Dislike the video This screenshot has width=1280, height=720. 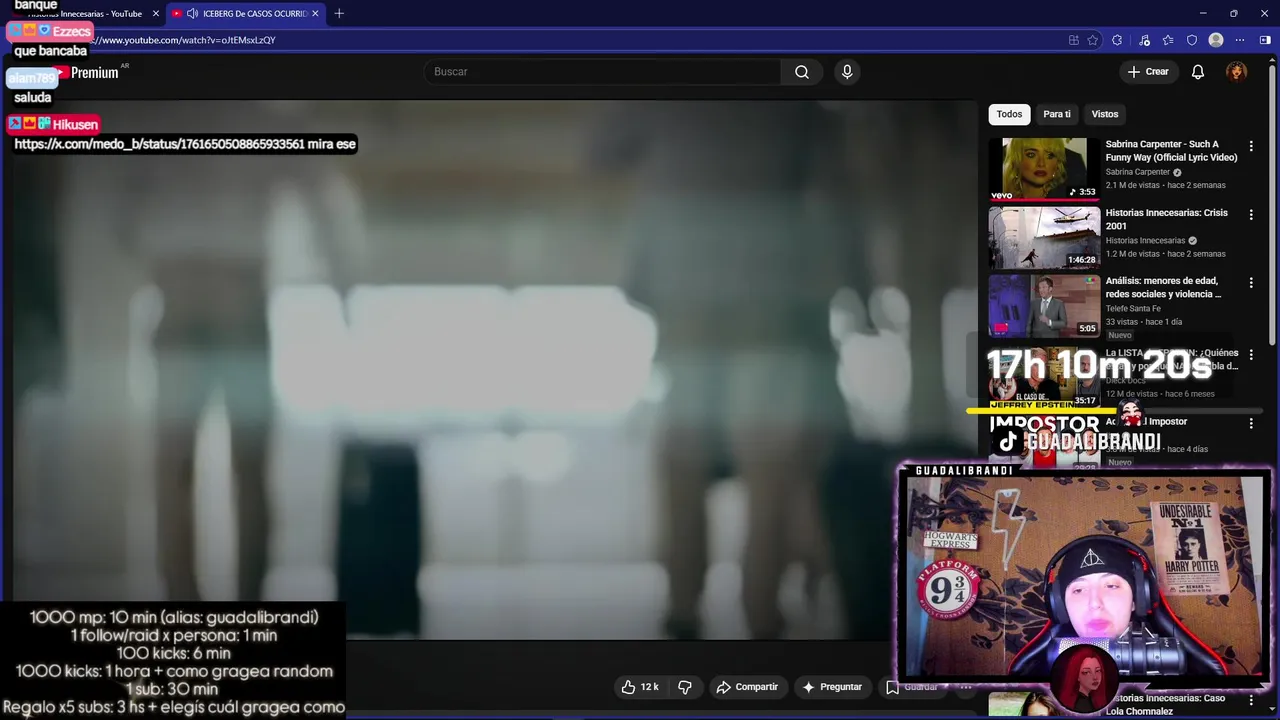coord(685,687)
